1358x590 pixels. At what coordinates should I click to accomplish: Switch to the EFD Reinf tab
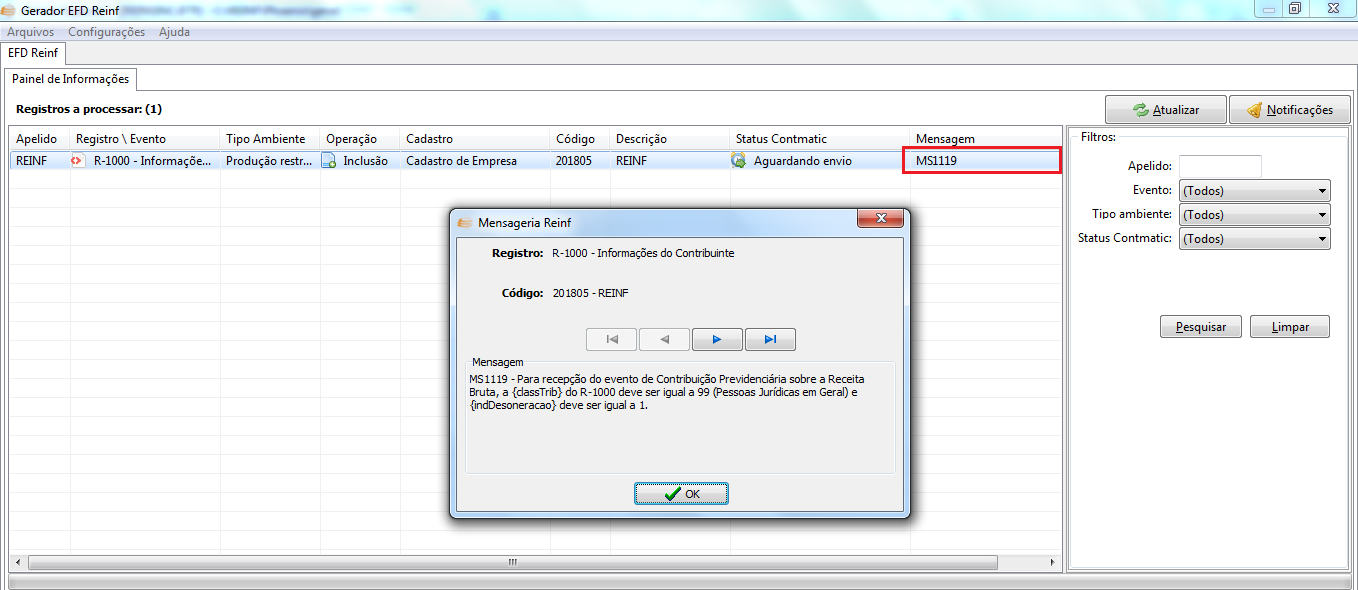click(33, 52)
